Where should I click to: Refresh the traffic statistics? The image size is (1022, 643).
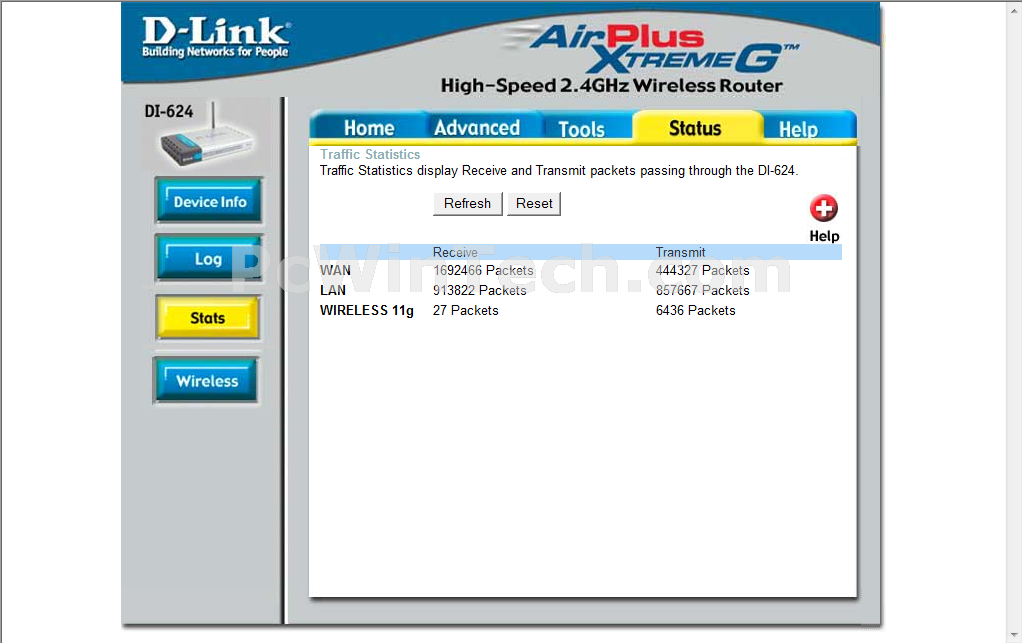click(467, 203)
